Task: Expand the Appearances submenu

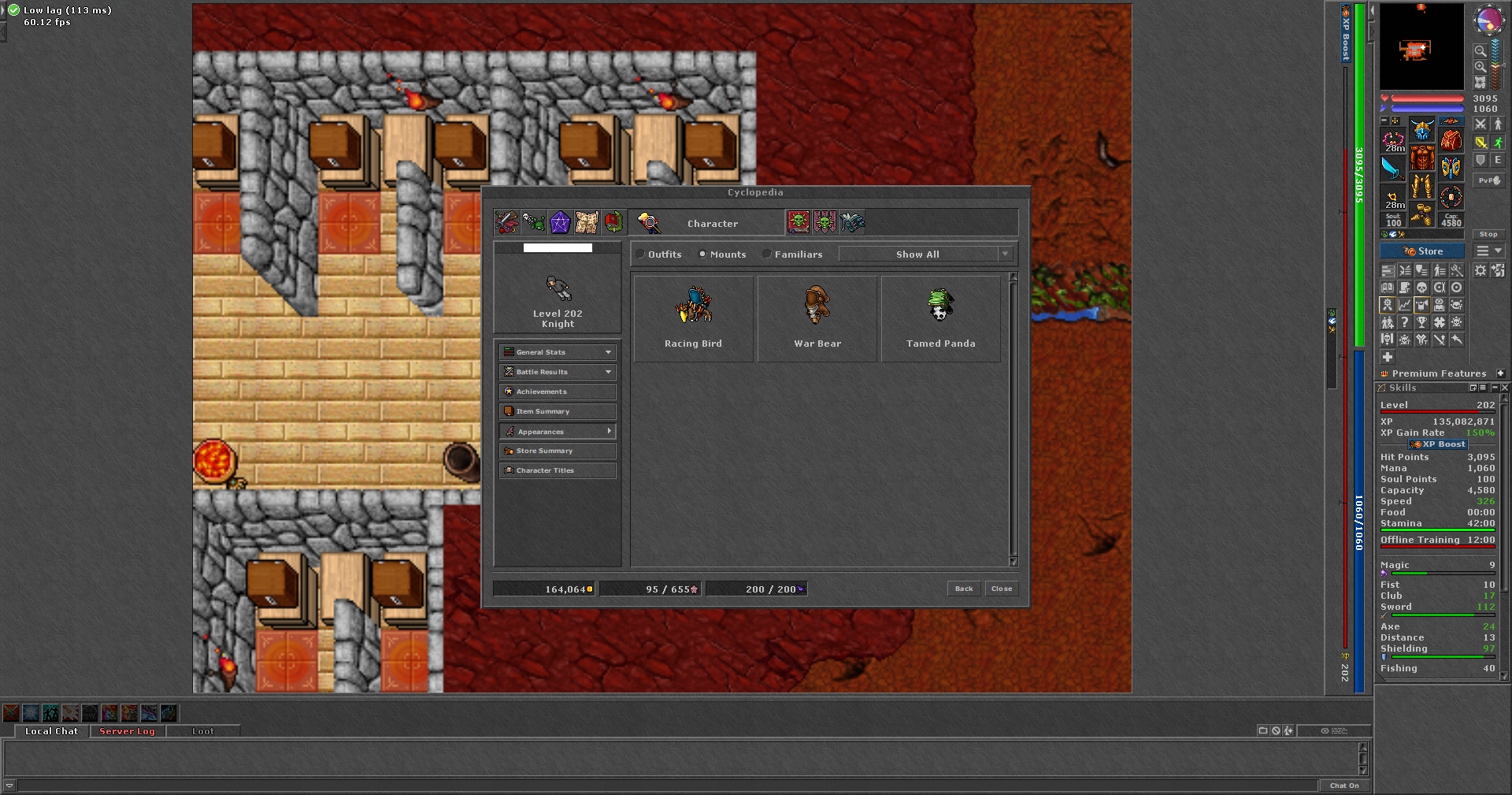Action: [558, 431]
